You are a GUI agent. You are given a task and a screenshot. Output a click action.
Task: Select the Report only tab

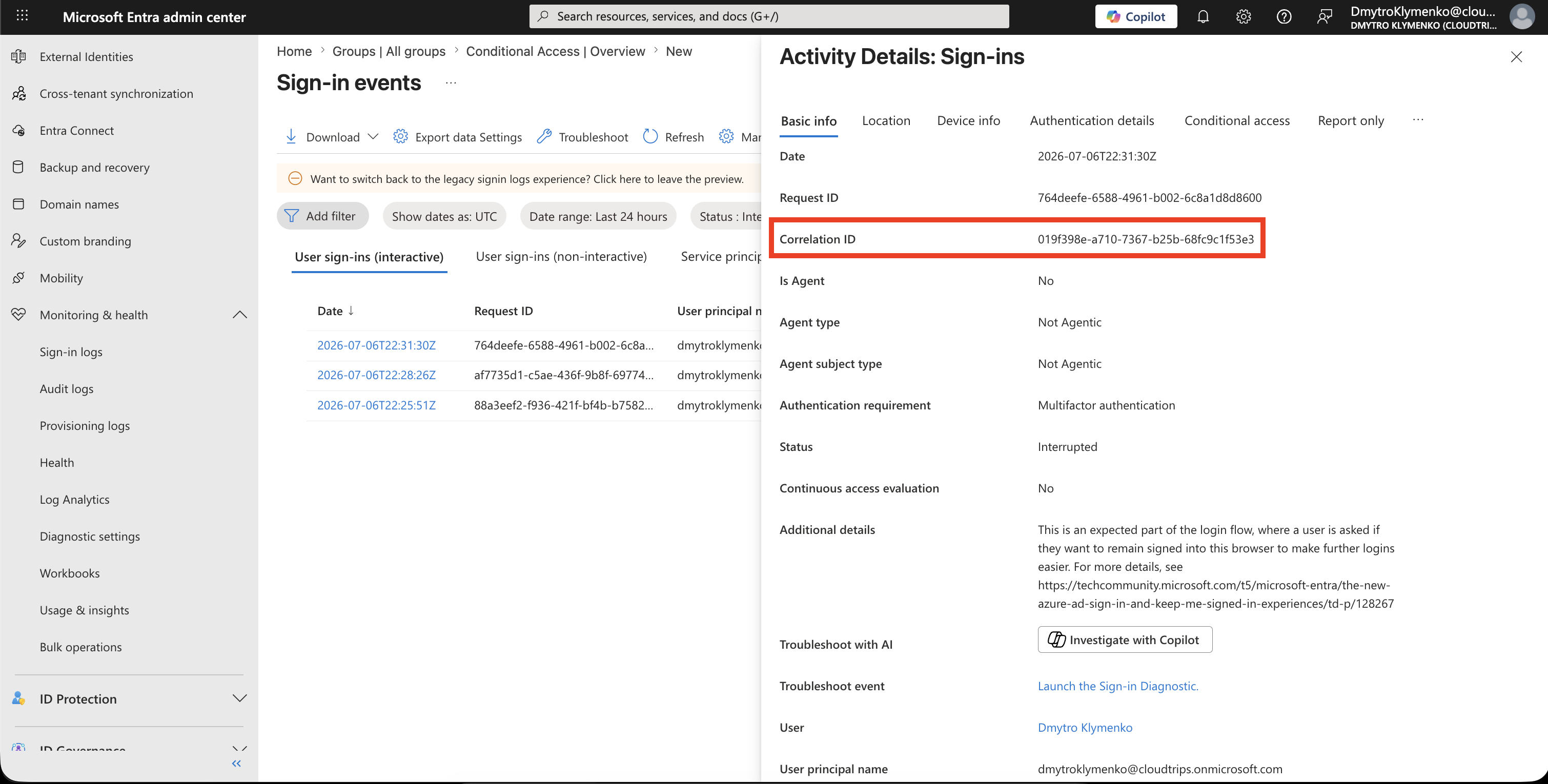1350,121
